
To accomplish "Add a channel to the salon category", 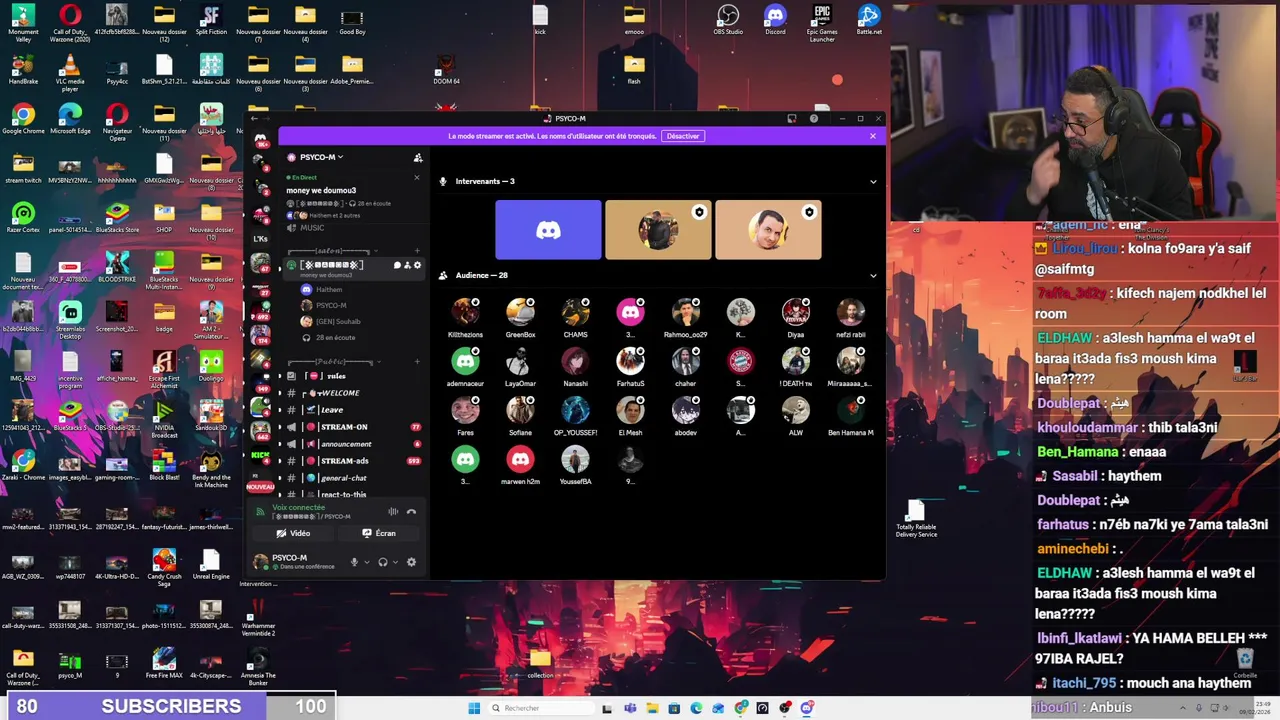I will [x=417, y=251].
